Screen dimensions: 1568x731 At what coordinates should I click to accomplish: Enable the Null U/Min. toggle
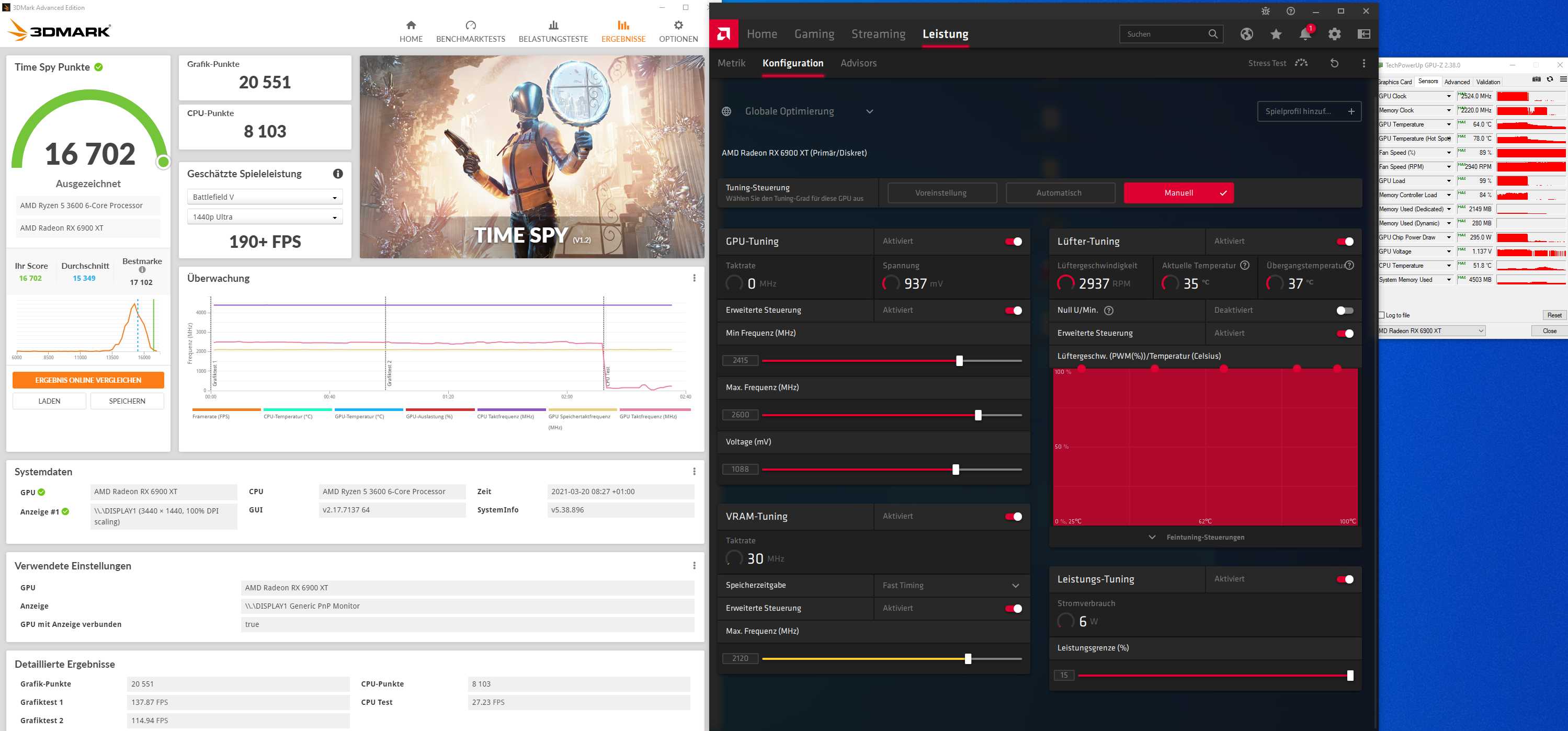click(x=1345, y=311)
